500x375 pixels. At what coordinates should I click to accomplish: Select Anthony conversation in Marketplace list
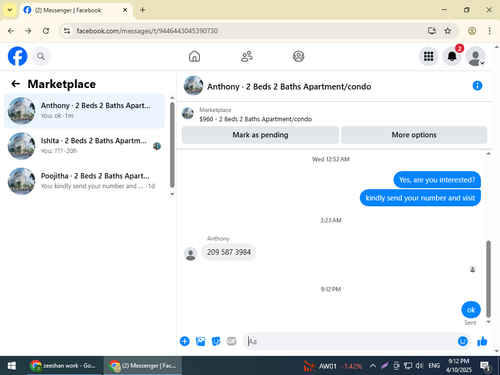(x=84, y=111)
